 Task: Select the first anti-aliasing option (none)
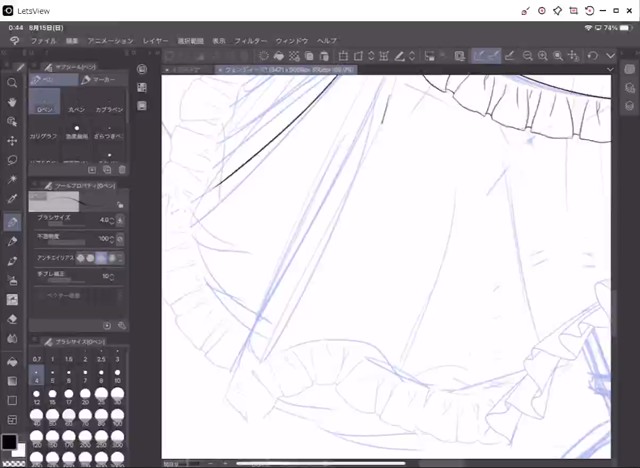pos(81,258)
